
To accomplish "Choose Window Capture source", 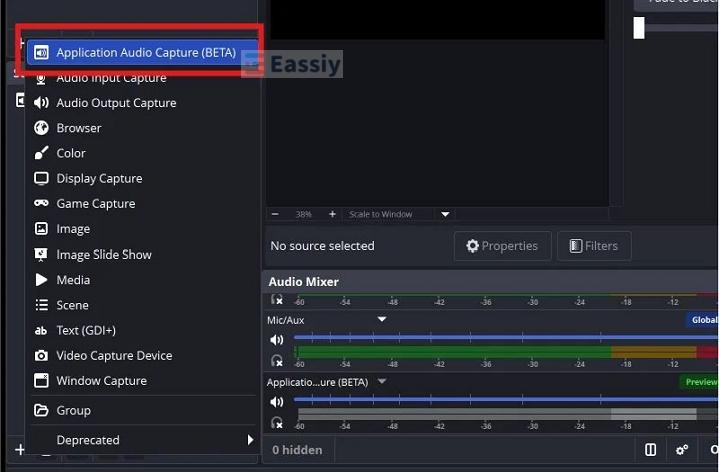I will pos(142,381).
